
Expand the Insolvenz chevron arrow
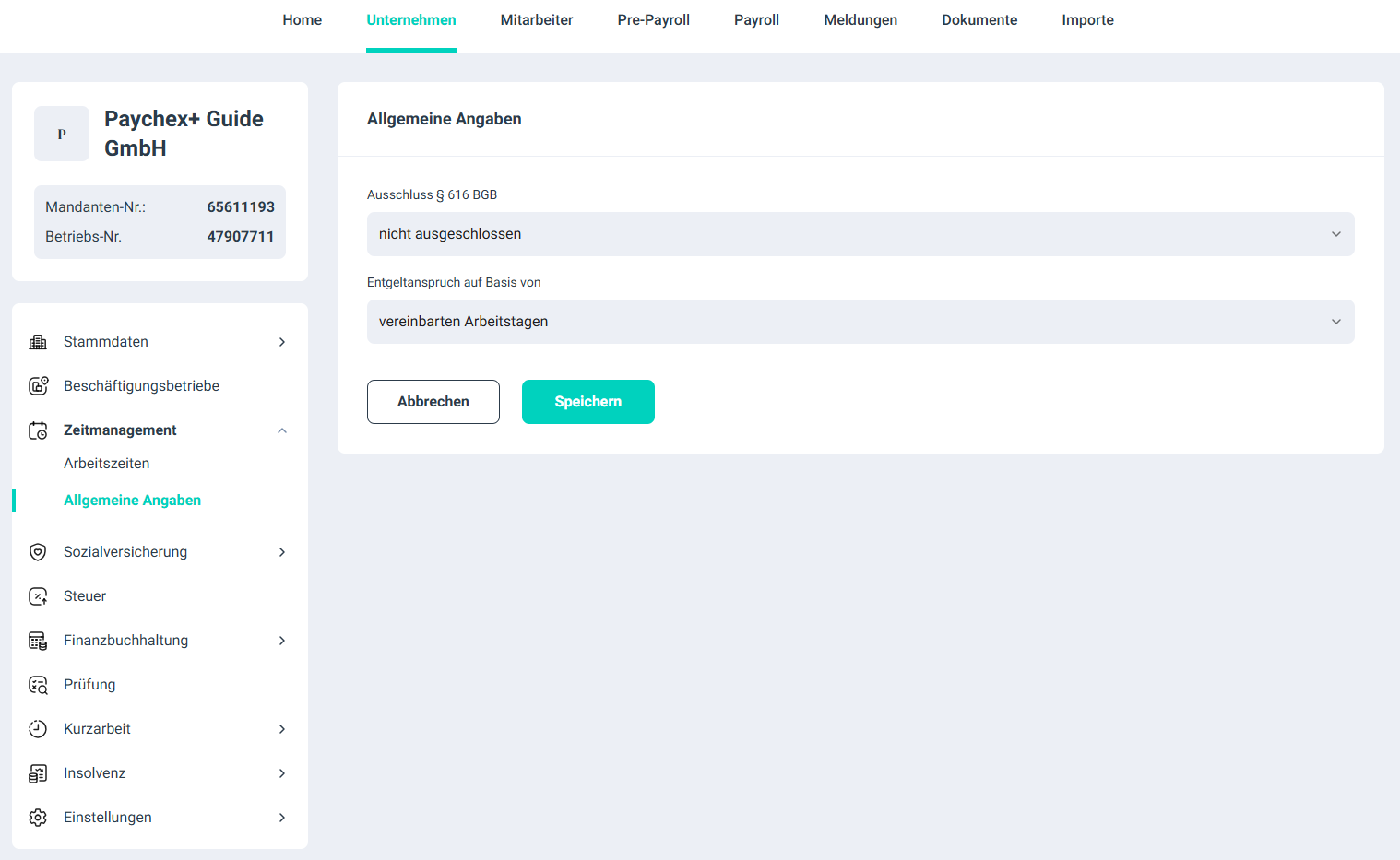pyautogui.click(x=282, y=773)
